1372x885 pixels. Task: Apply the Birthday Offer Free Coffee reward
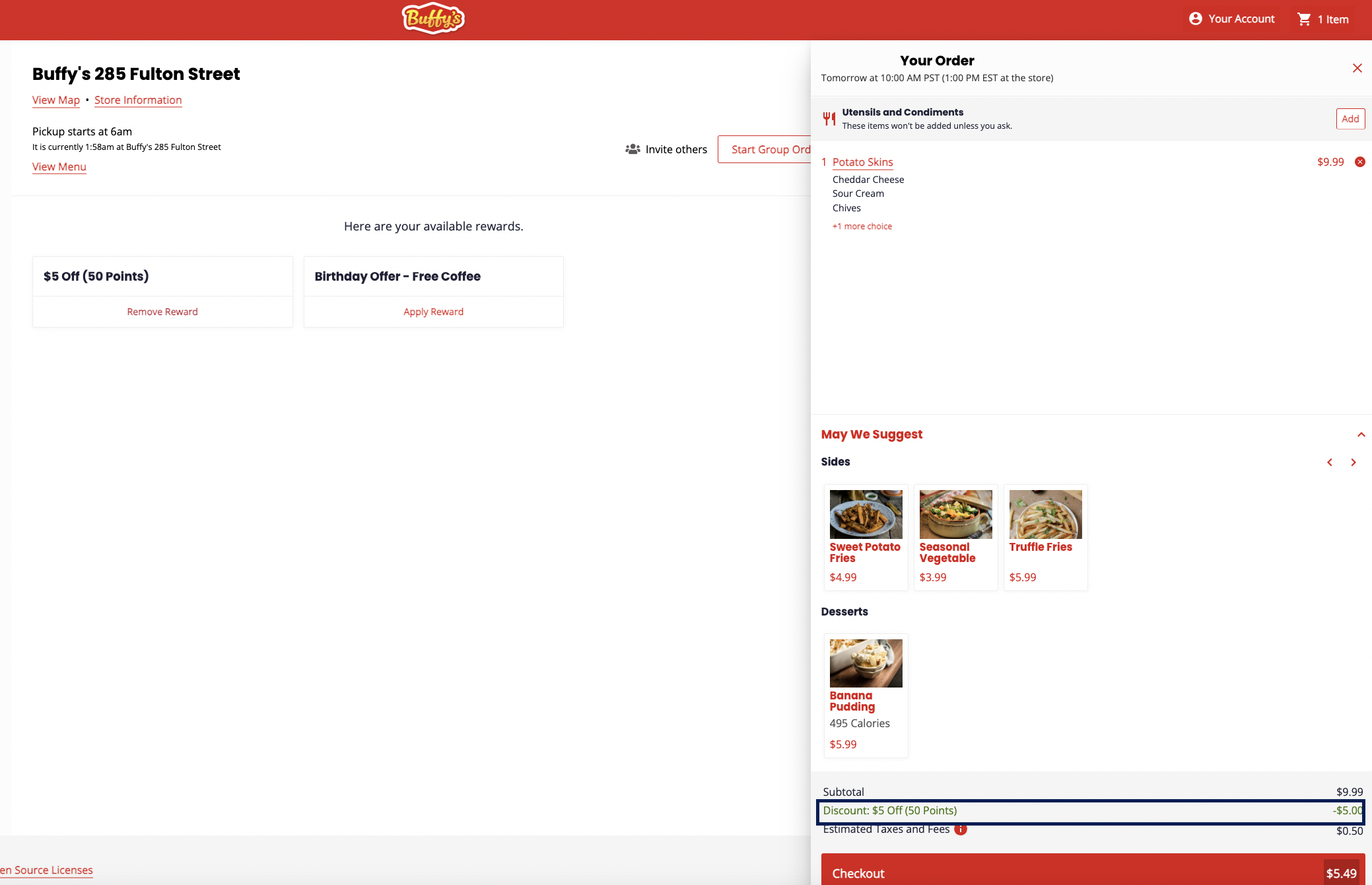433,312
